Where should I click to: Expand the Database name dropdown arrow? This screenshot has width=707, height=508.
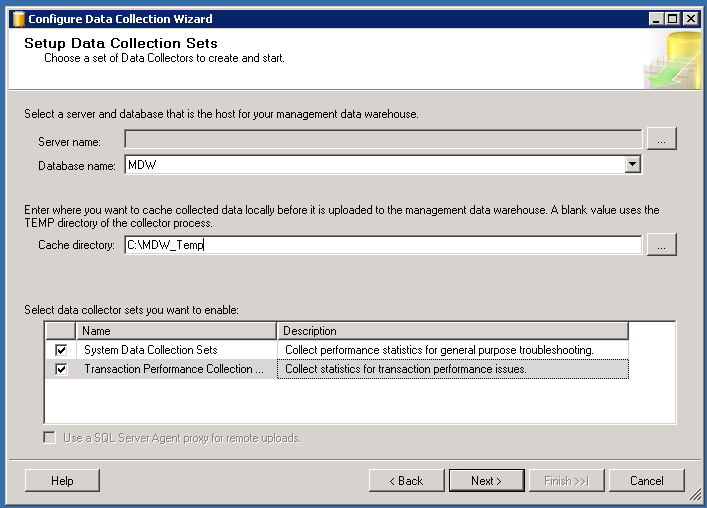632,165
